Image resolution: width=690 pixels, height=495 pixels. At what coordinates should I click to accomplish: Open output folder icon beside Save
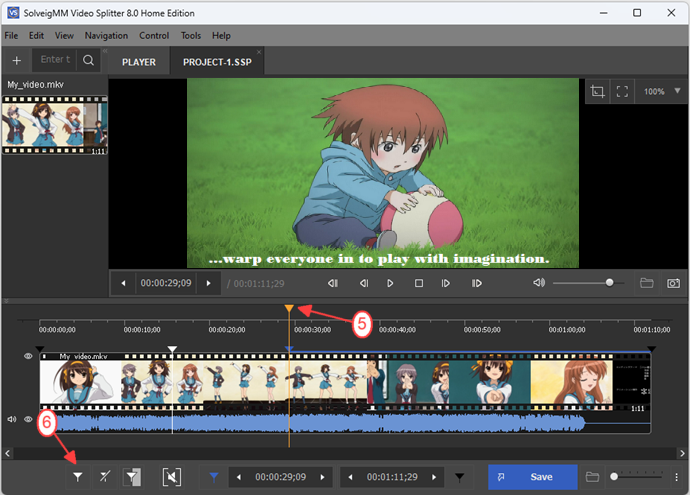[592, 477]
